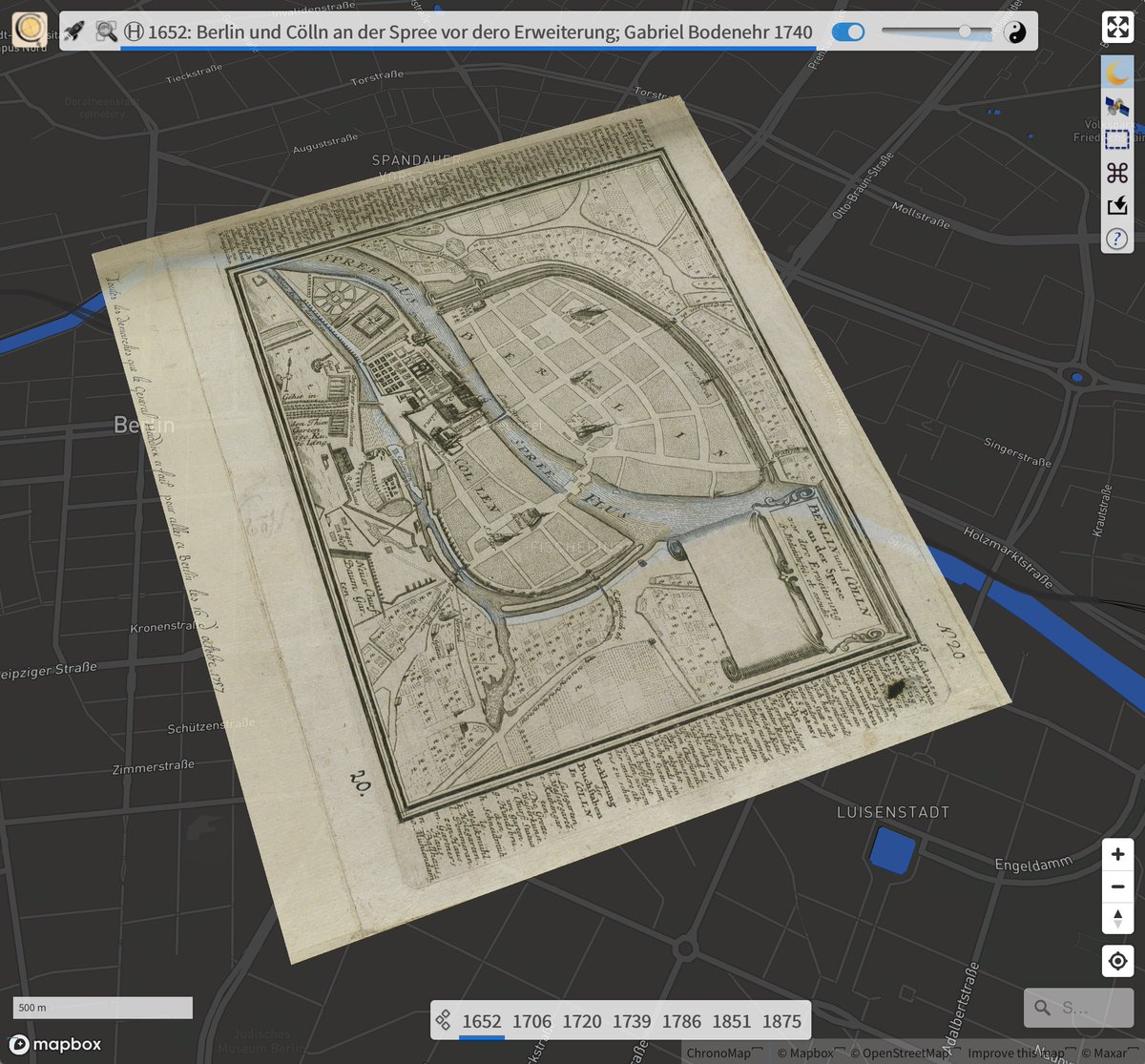The width and height of the screenshot is (1145, 1064).
Task: Click the command symbol icon
Action: point(1117,173)
